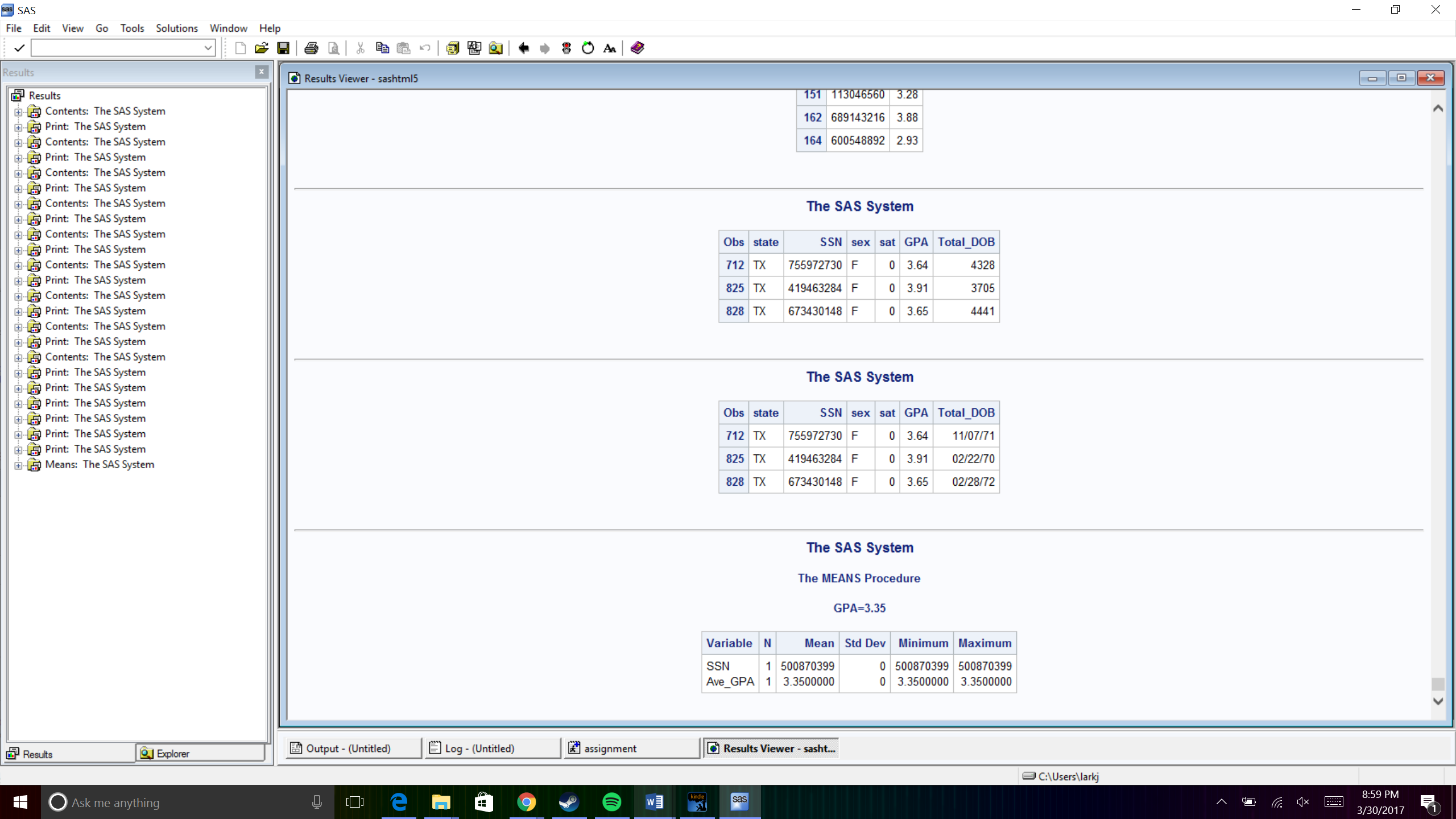Undo the last action
The image size is (1456, 819).
click(x=425, y=48)
